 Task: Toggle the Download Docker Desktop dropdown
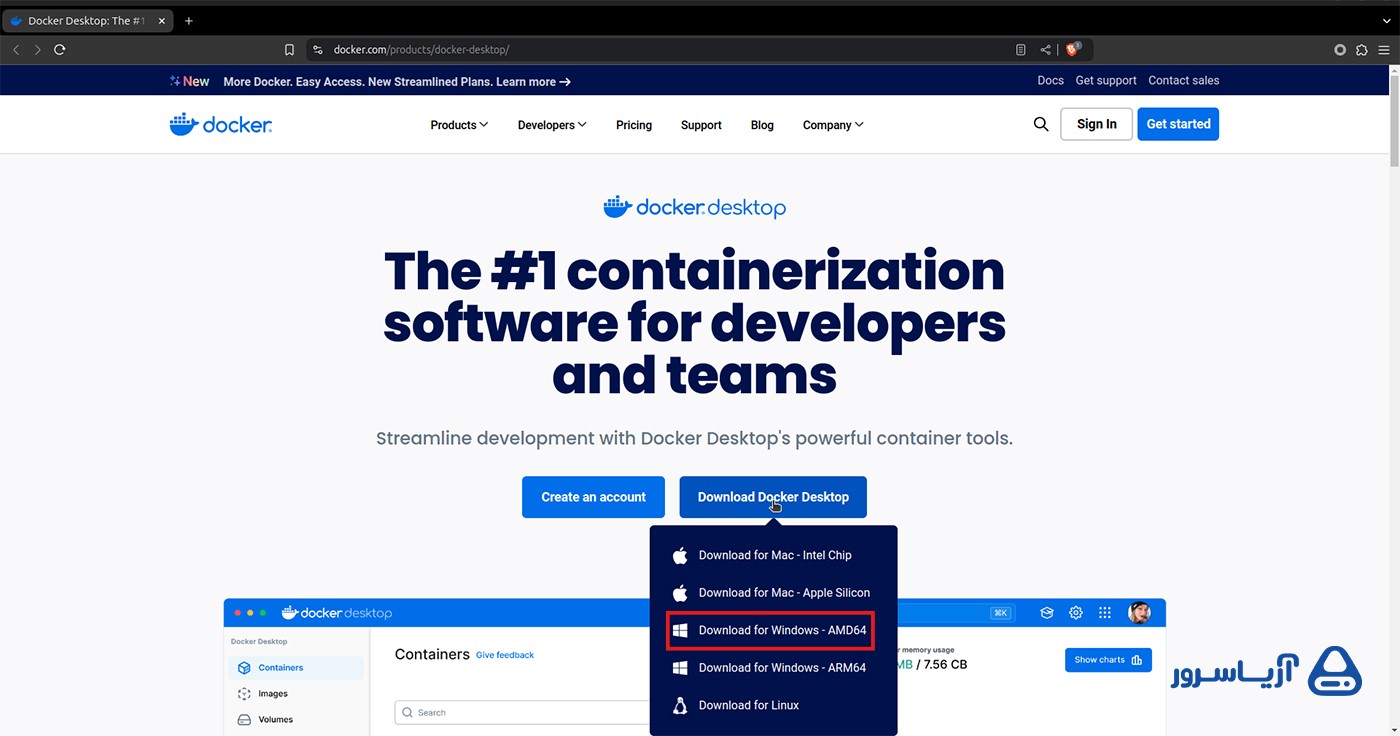[x=773, y=497]
